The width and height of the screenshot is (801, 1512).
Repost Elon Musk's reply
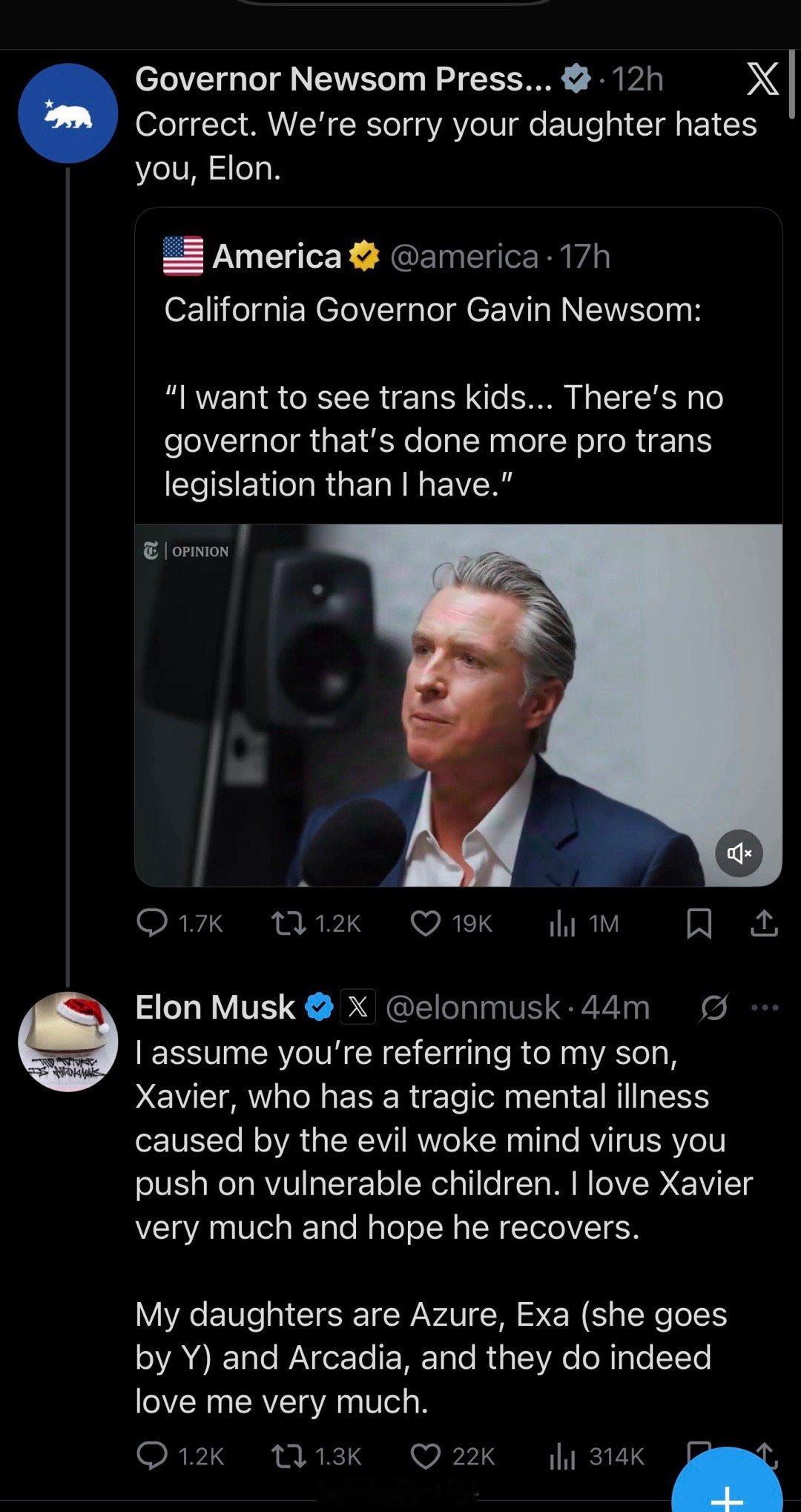tap(282, 1456)
